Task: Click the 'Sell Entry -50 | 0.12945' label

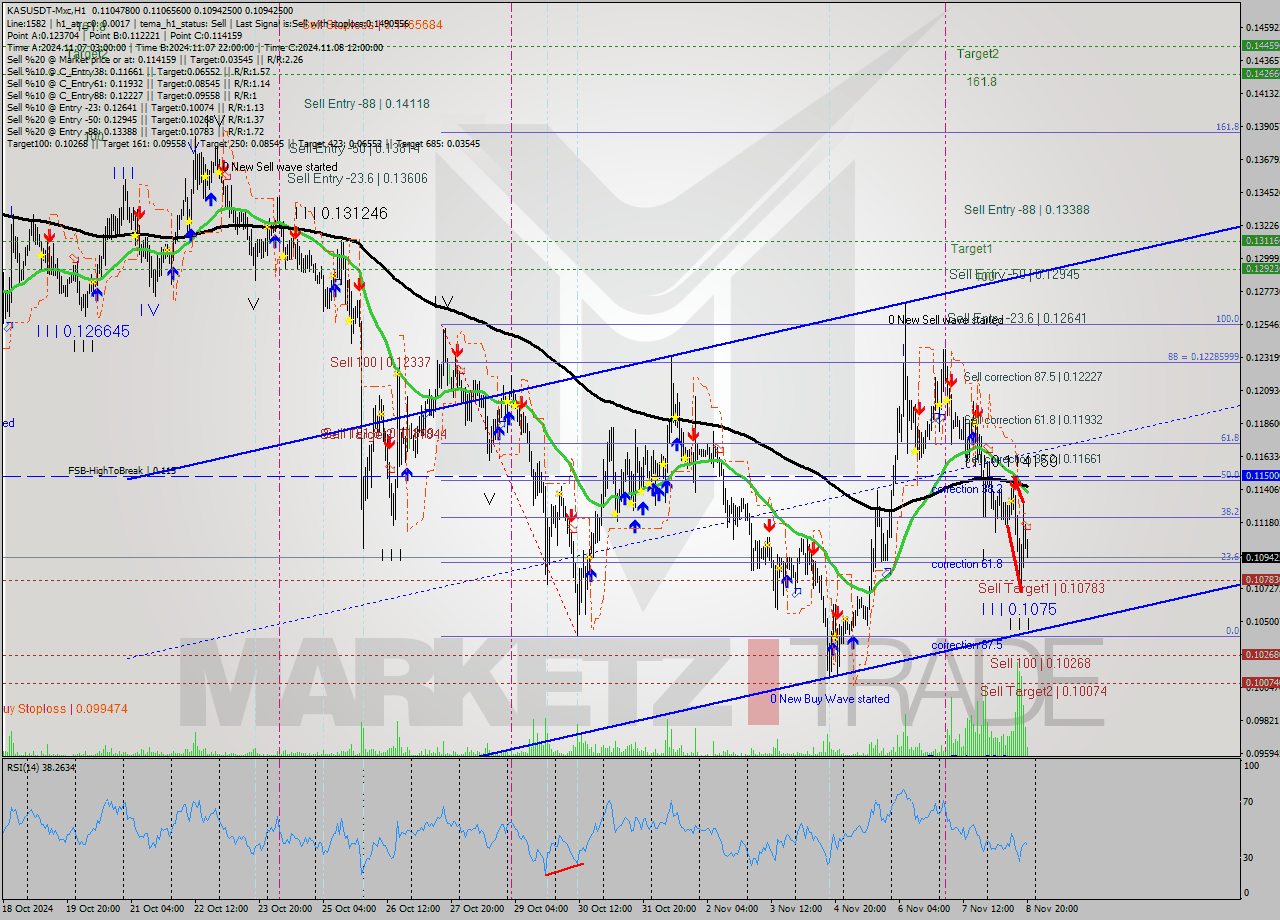Action: tap(1014, 274)
